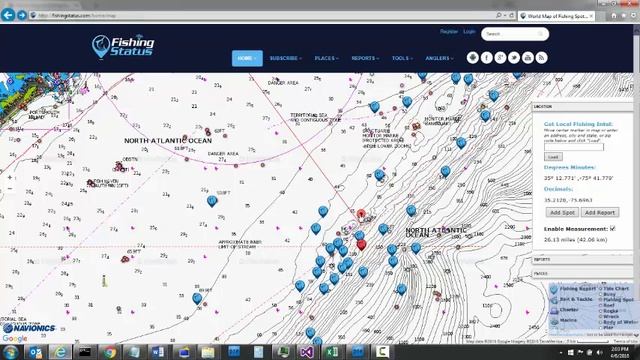Open the HOME dropdown menu
This screenshot has width=640, height=360.
pos(247,58)
